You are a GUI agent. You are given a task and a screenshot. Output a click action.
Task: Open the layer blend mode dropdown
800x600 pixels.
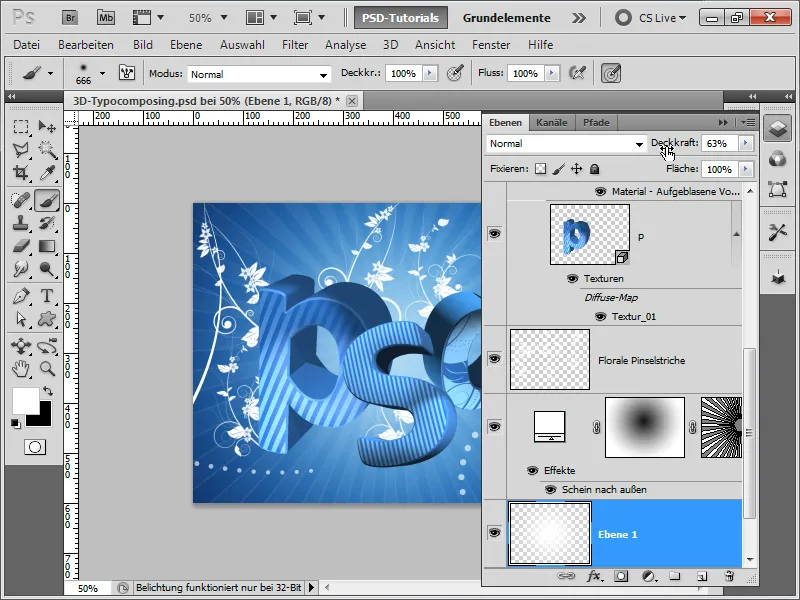[x=566, y=144]
